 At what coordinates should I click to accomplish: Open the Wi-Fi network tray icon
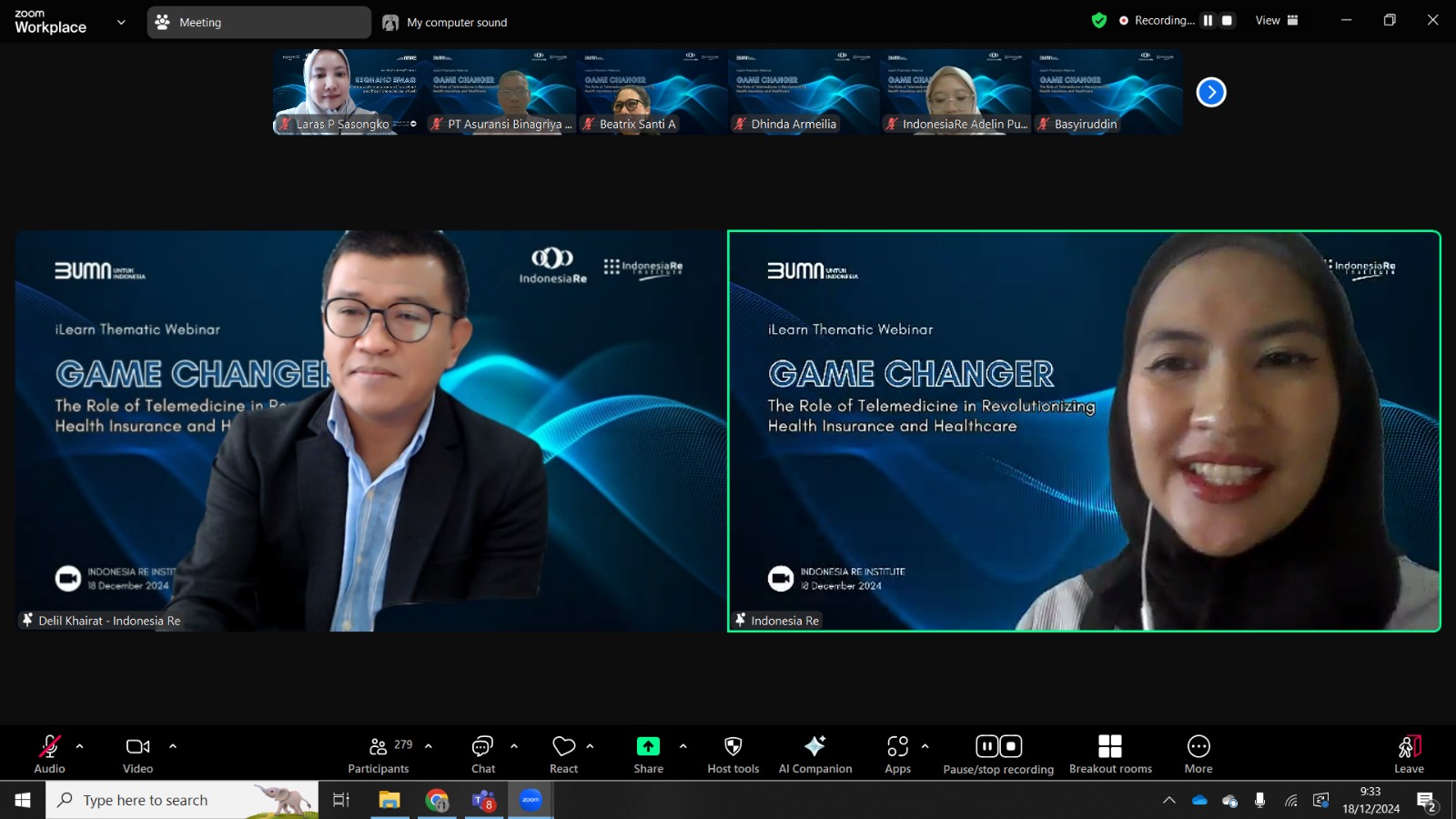click(x=1290, y=801)
